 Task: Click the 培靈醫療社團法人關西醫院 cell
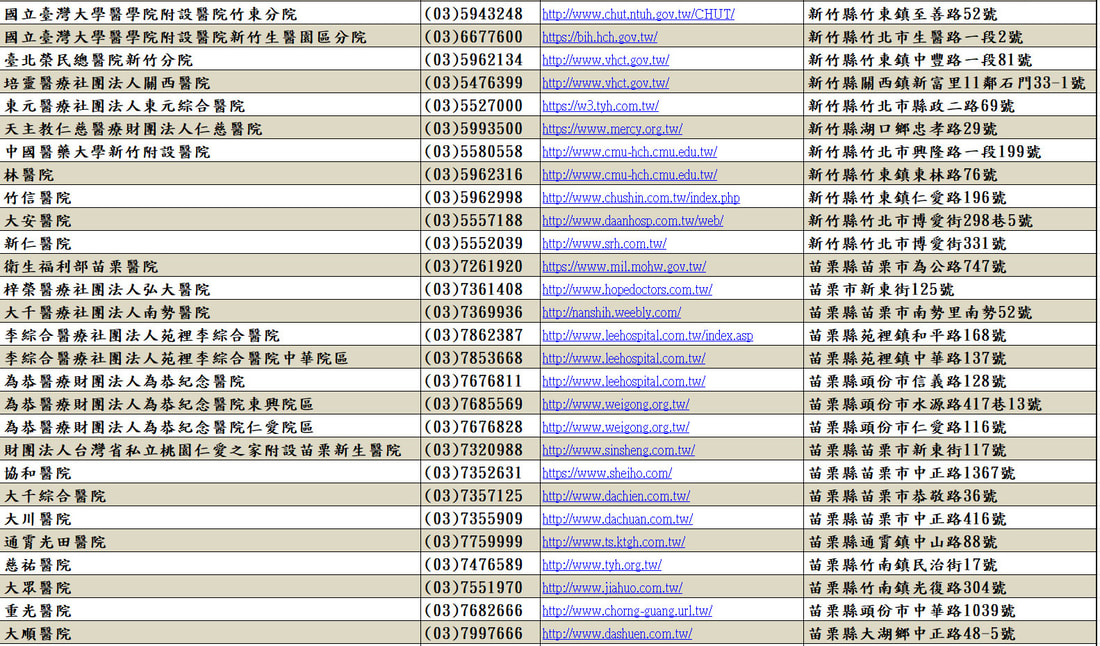[210, 83]
